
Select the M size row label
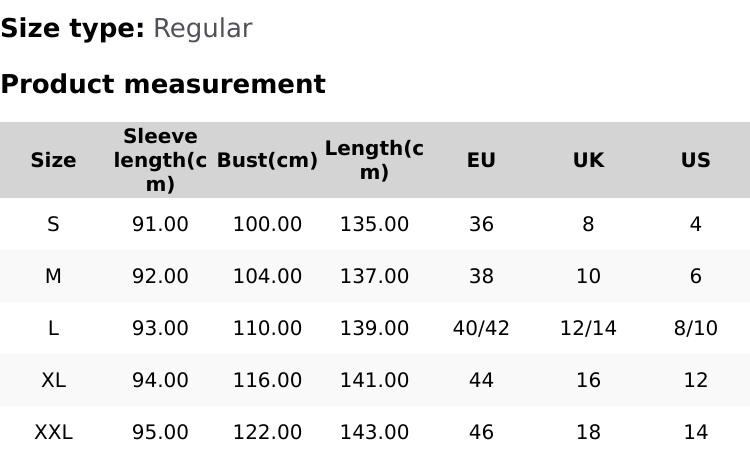click(x=53, y=276)
